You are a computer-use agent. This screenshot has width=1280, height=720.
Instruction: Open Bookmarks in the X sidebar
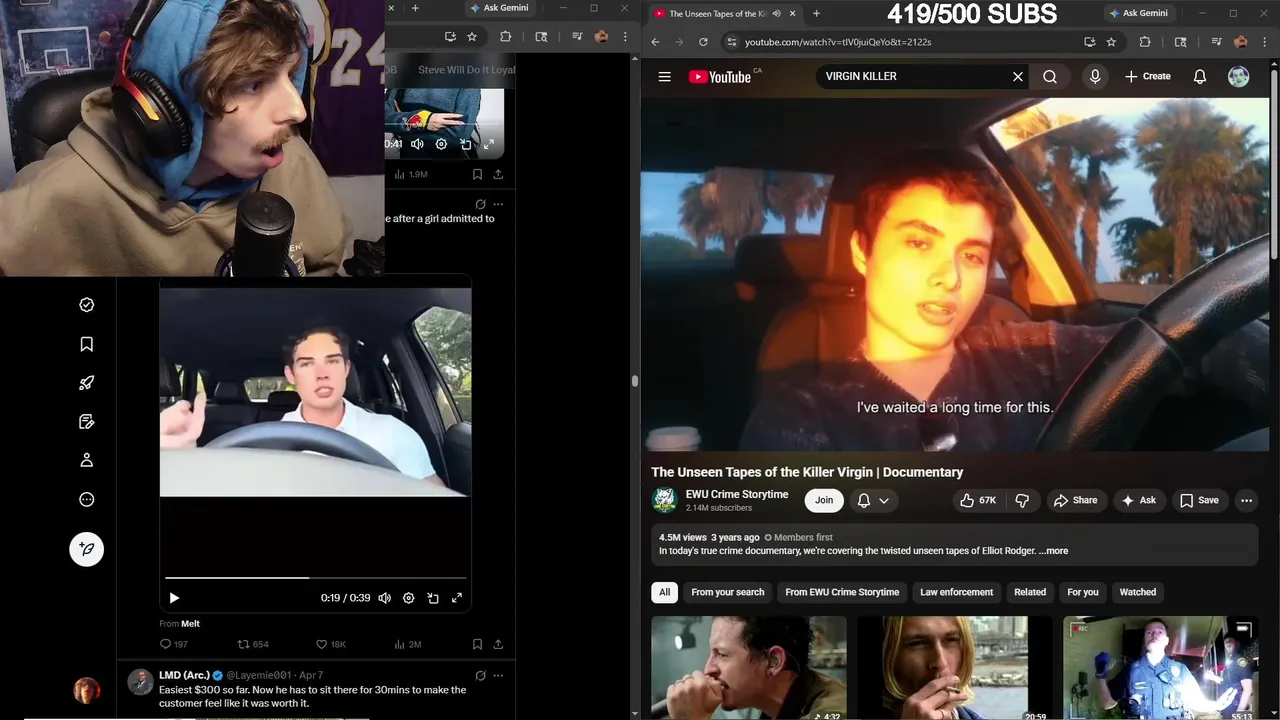pyautogui.click(x=87, y=344)
